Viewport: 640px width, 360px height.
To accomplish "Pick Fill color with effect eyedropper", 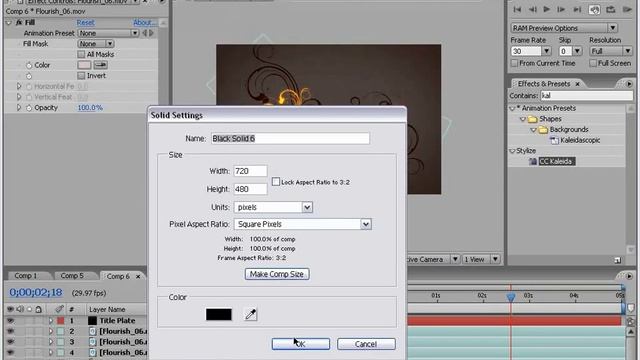I will [100, 65].
